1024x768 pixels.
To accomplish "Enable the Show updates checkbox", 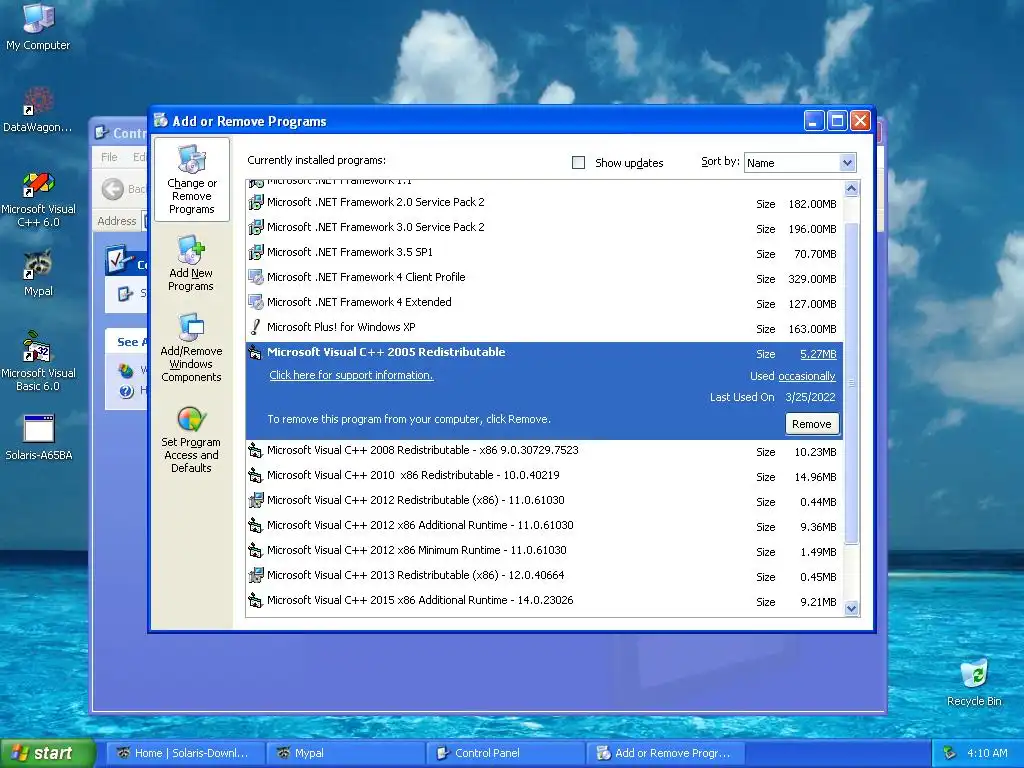I will 578,163.
